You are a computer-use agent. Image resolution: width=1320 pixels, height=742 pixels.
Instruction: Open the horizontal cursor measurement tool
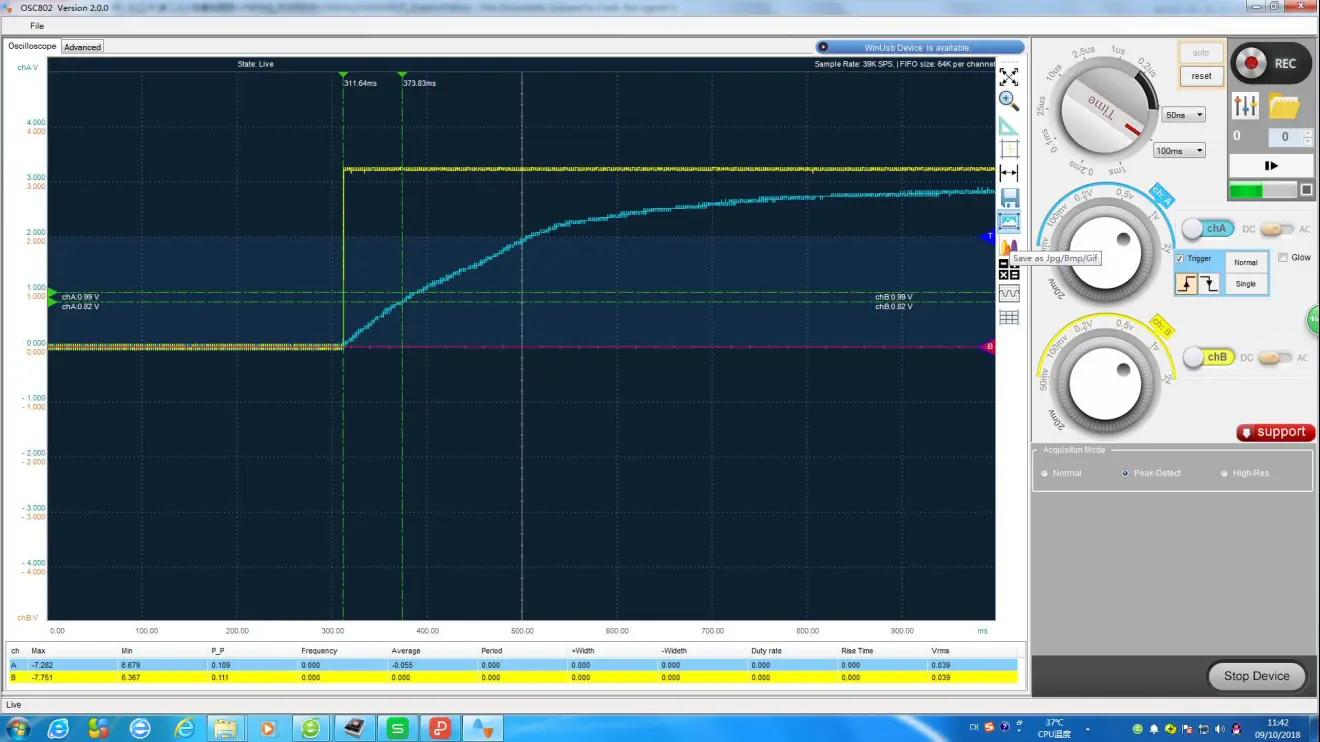[x=1009, y=174]
